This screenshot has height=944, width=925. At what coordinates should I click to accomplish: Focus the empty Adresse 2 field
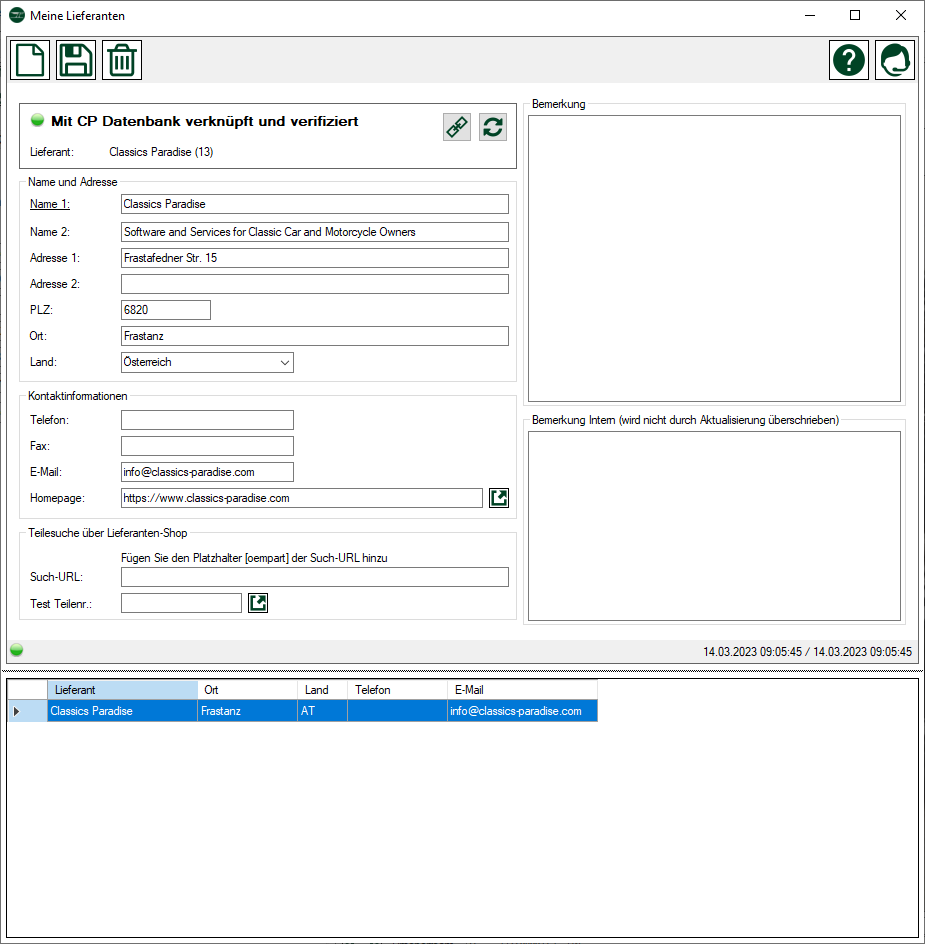pos(314,284)
